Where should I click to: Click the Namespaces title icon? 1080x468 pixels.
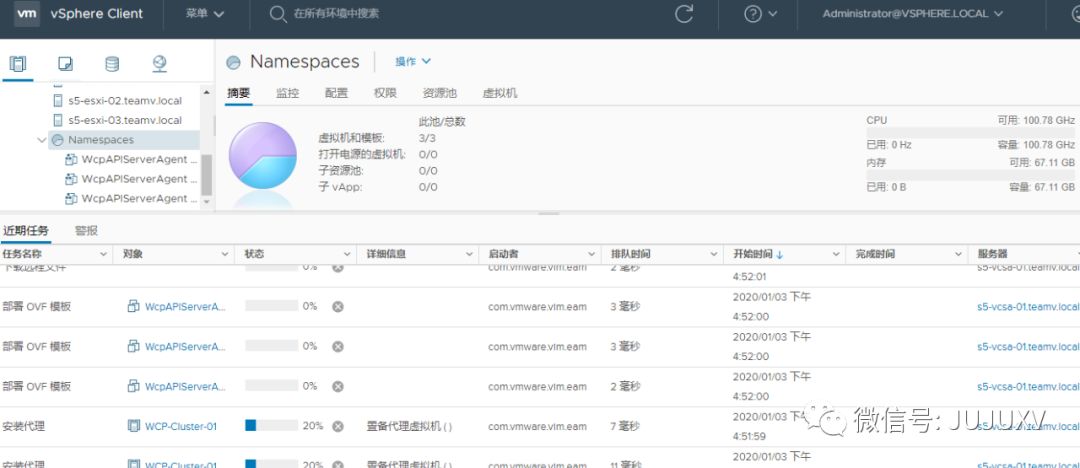pyautogui.click(x=233, y=62)
